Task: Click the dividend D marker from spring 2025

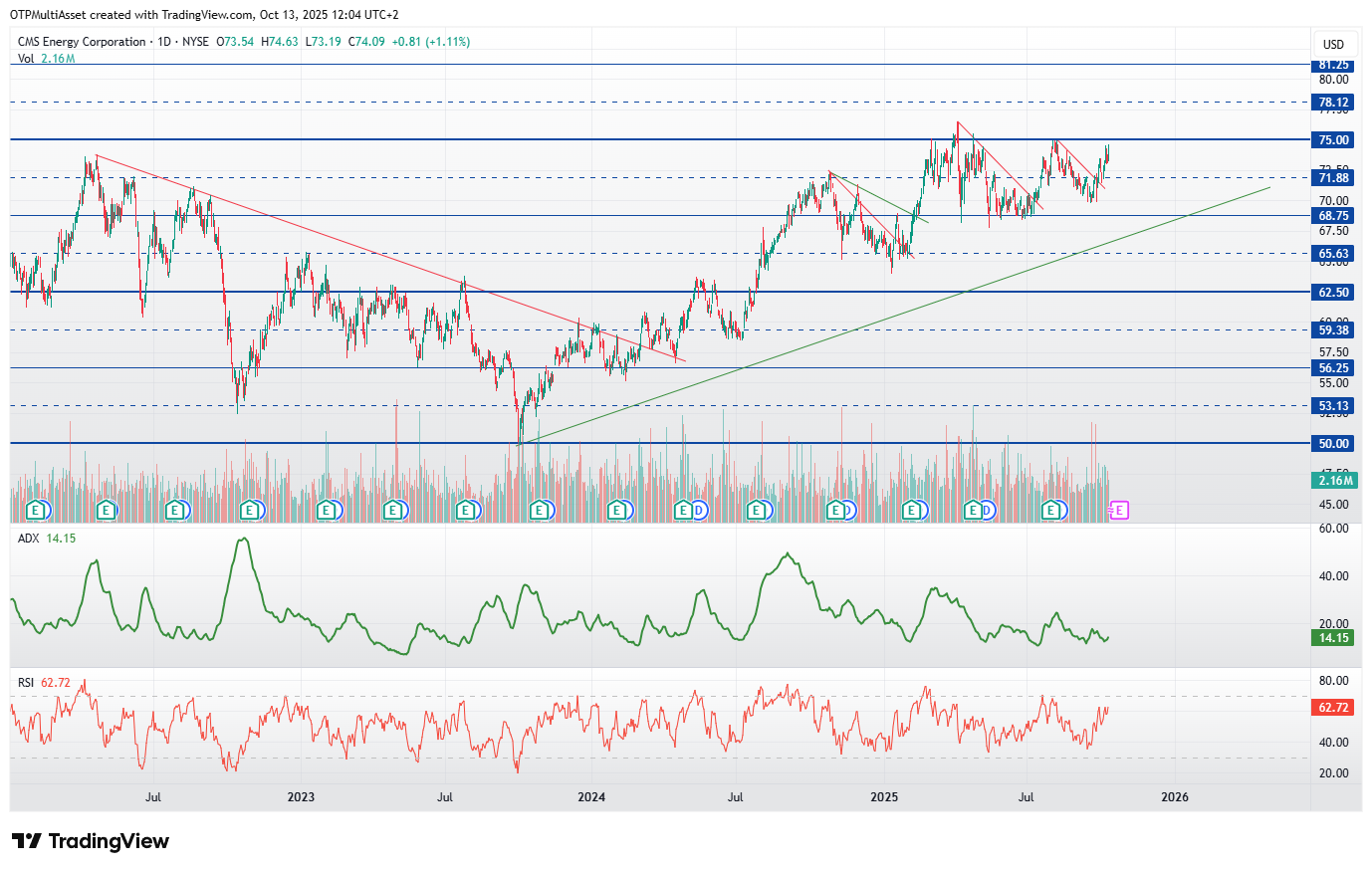Action: click(987, 511)
